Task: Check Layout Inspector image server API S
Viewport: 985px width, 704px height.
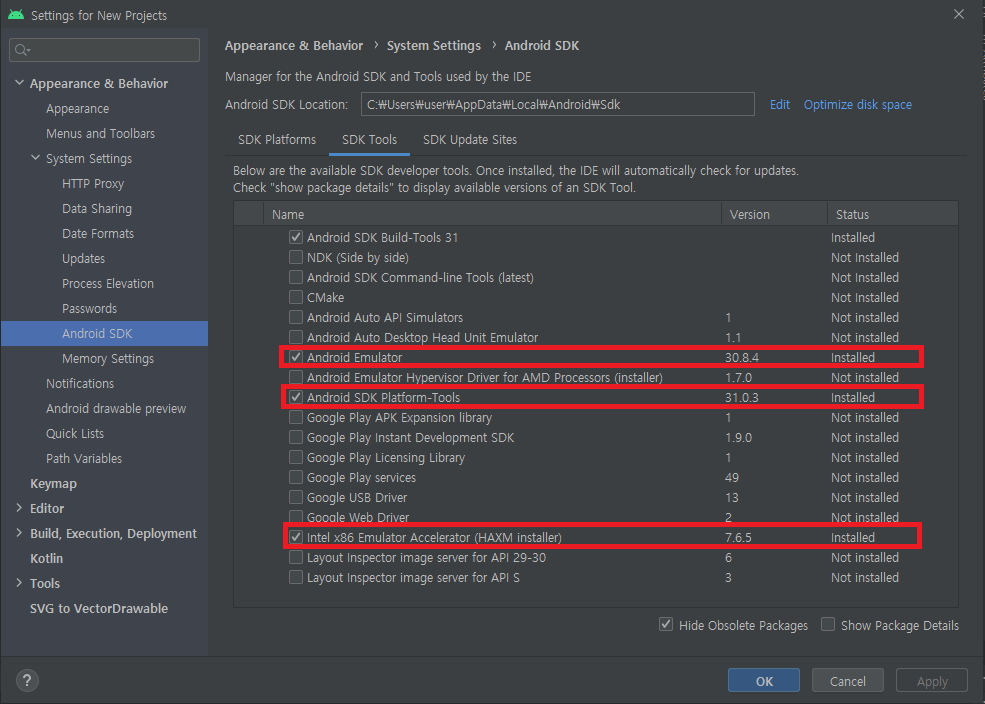Action: coord(296,577)
